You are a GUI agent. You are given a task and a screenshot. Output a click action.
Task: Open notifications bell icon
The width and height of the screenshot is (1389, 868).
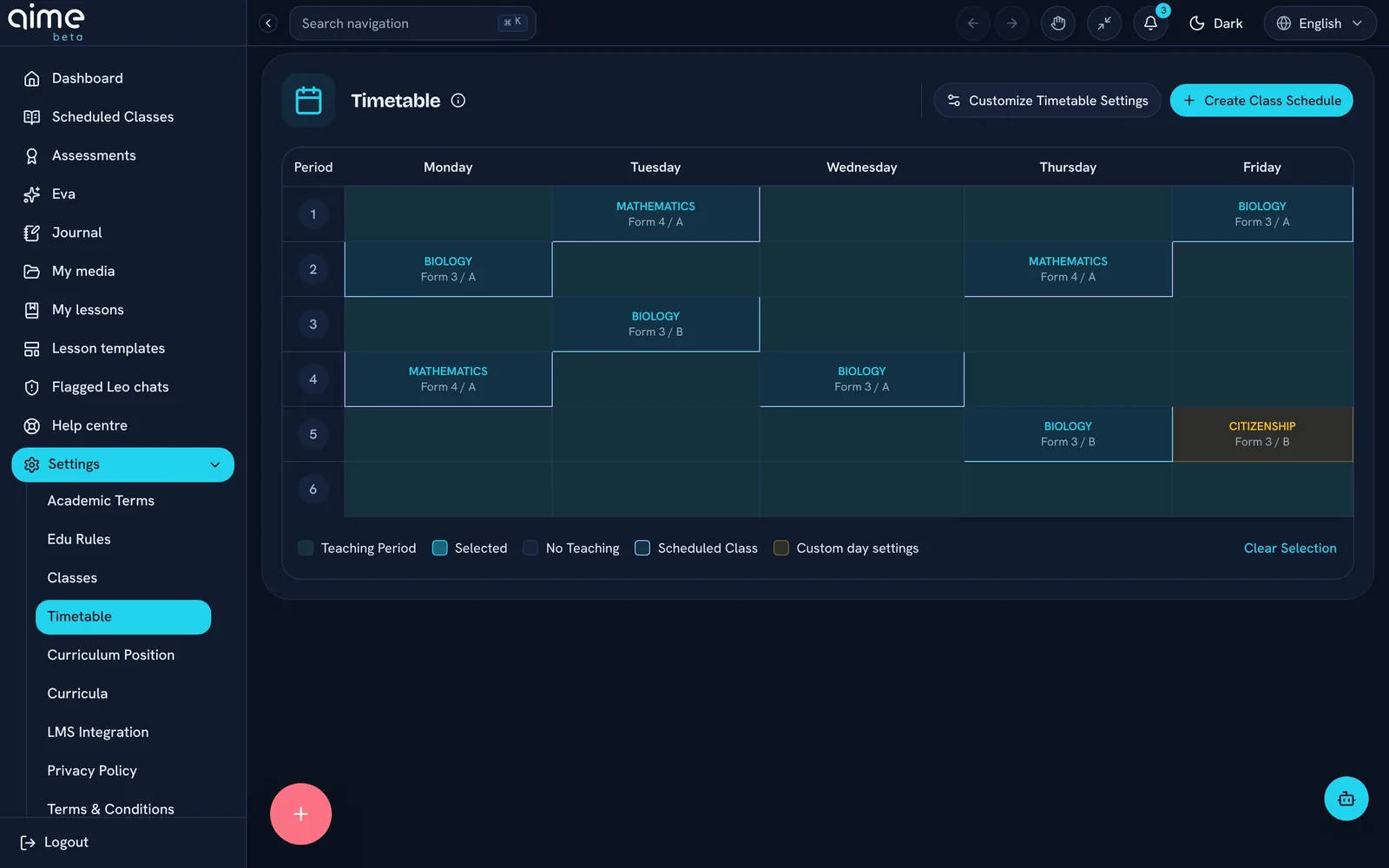pyautogui.click(x=1150, y=23)
